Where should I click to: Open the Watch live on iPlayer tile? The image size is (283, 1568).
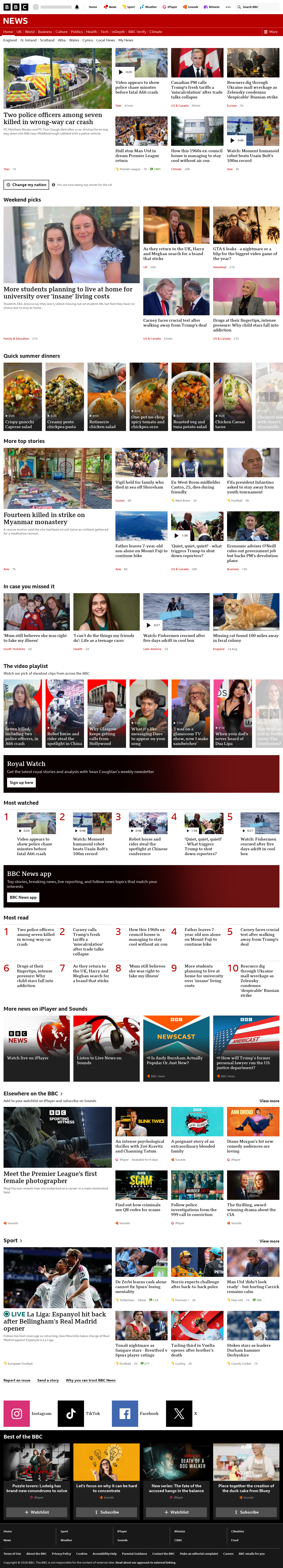coord(36,1048)
